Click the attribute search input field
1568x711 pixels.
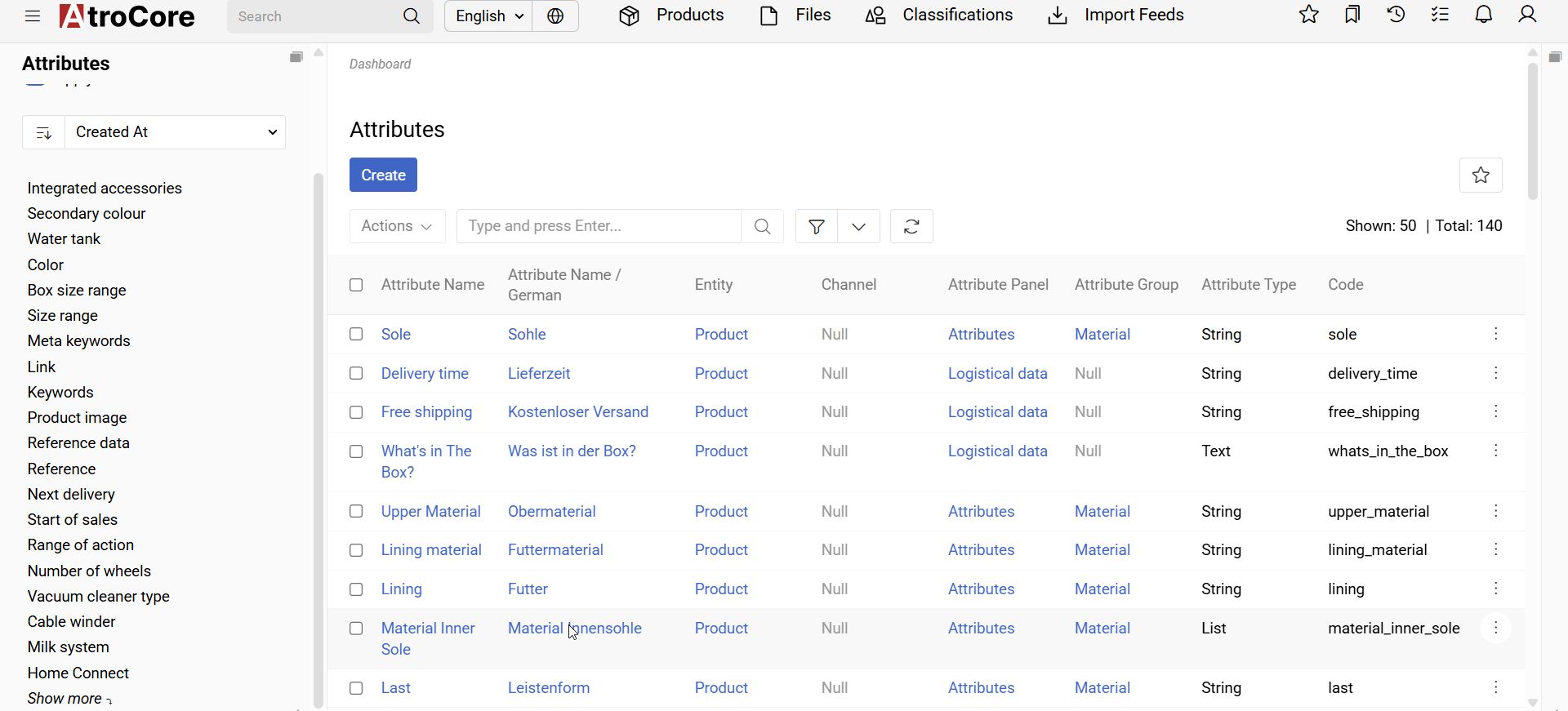tap(599, 227)
